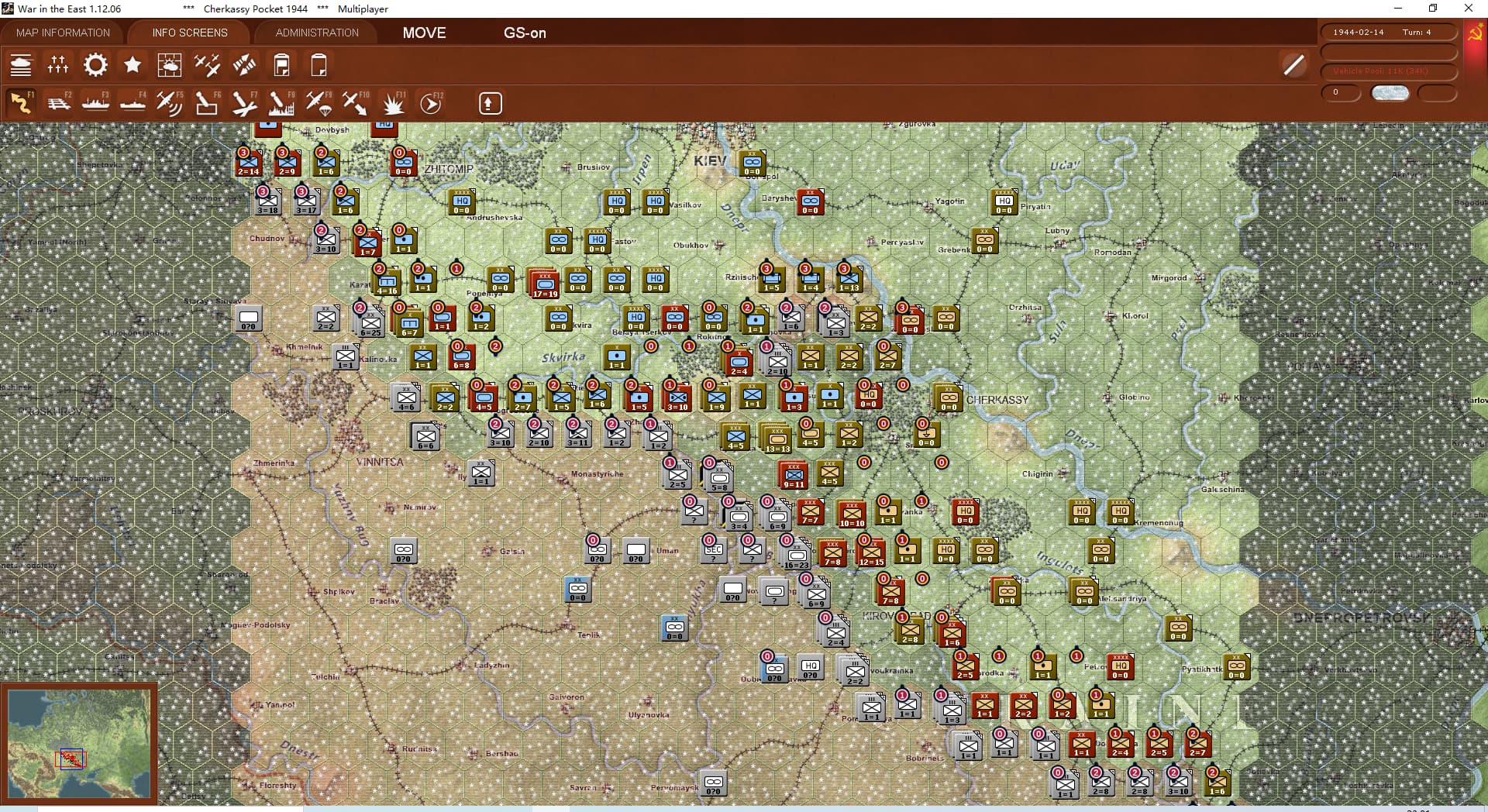1488x812 pixels.
Task: Click the VINNITSA city label
Action: (380, 462)
